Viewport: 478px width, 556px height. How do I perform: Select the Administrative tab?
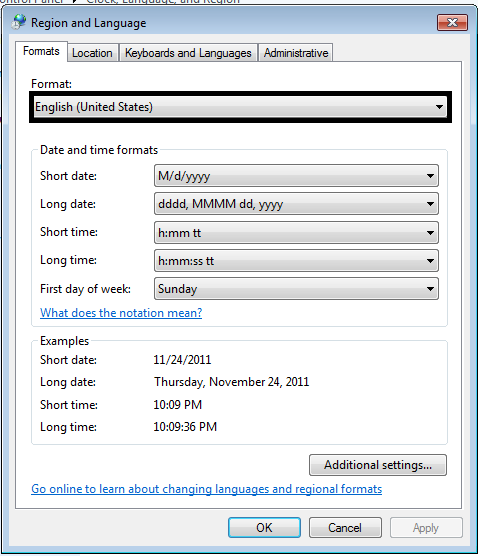point(296,53)
